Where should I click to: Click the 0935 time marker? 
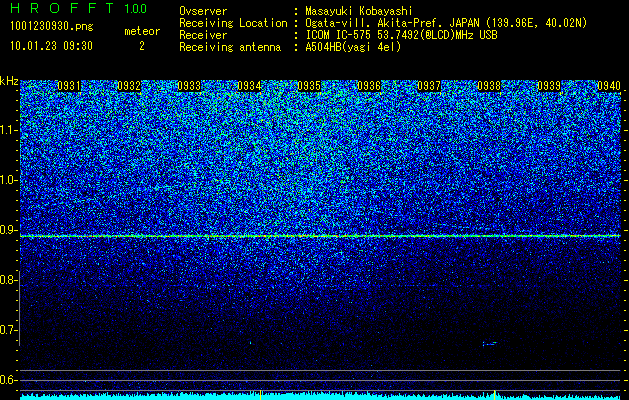(309, 86)
